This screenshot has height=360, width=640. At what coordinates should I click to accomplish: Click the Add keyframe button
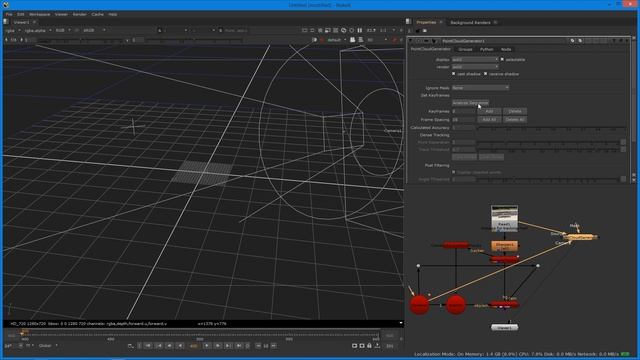[489, 111]
